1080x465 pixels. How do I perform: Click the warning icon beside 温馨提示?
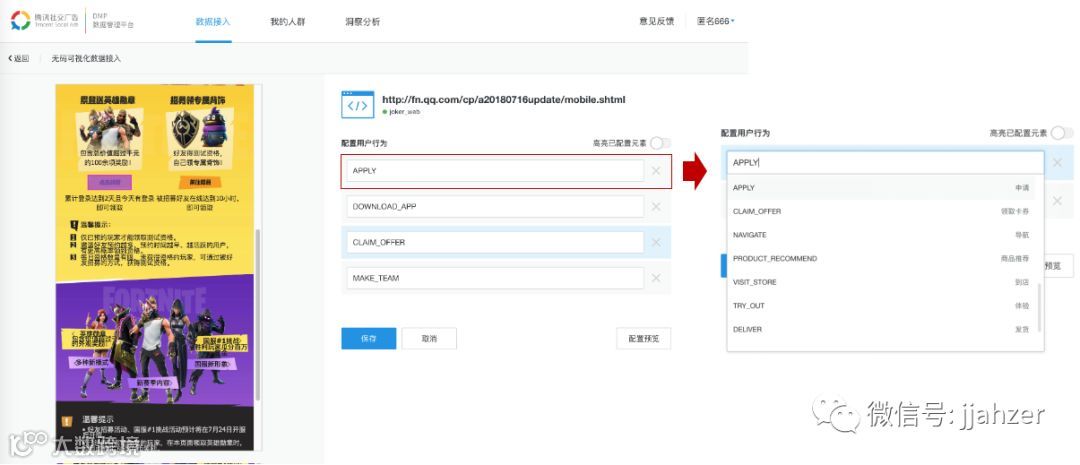[x=67, y=422]
